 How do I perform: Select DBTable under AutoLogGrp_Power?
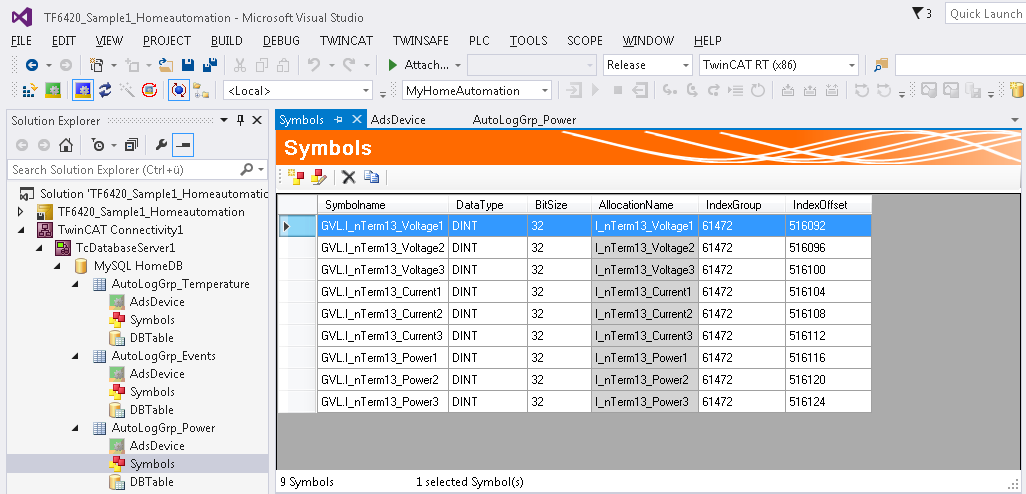click(x=152, y=482)
